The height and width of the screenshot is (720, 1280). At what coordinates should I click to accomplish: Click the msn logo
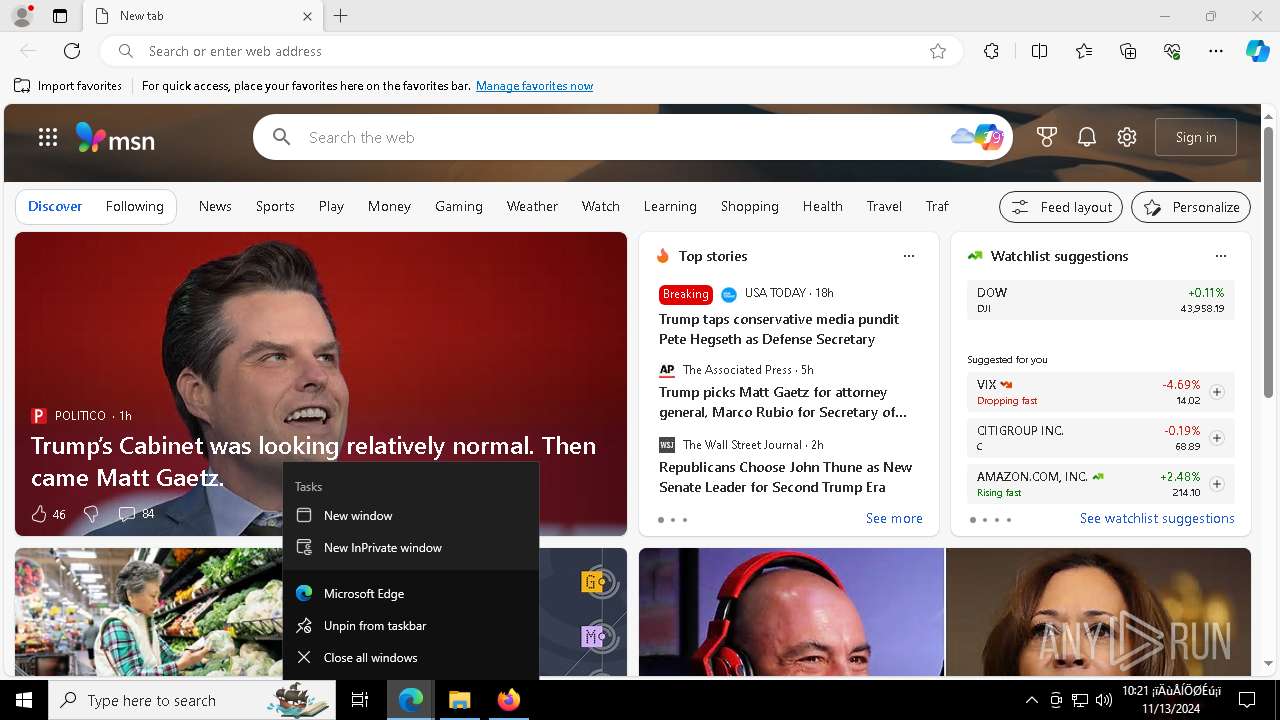tap(116, 138)
